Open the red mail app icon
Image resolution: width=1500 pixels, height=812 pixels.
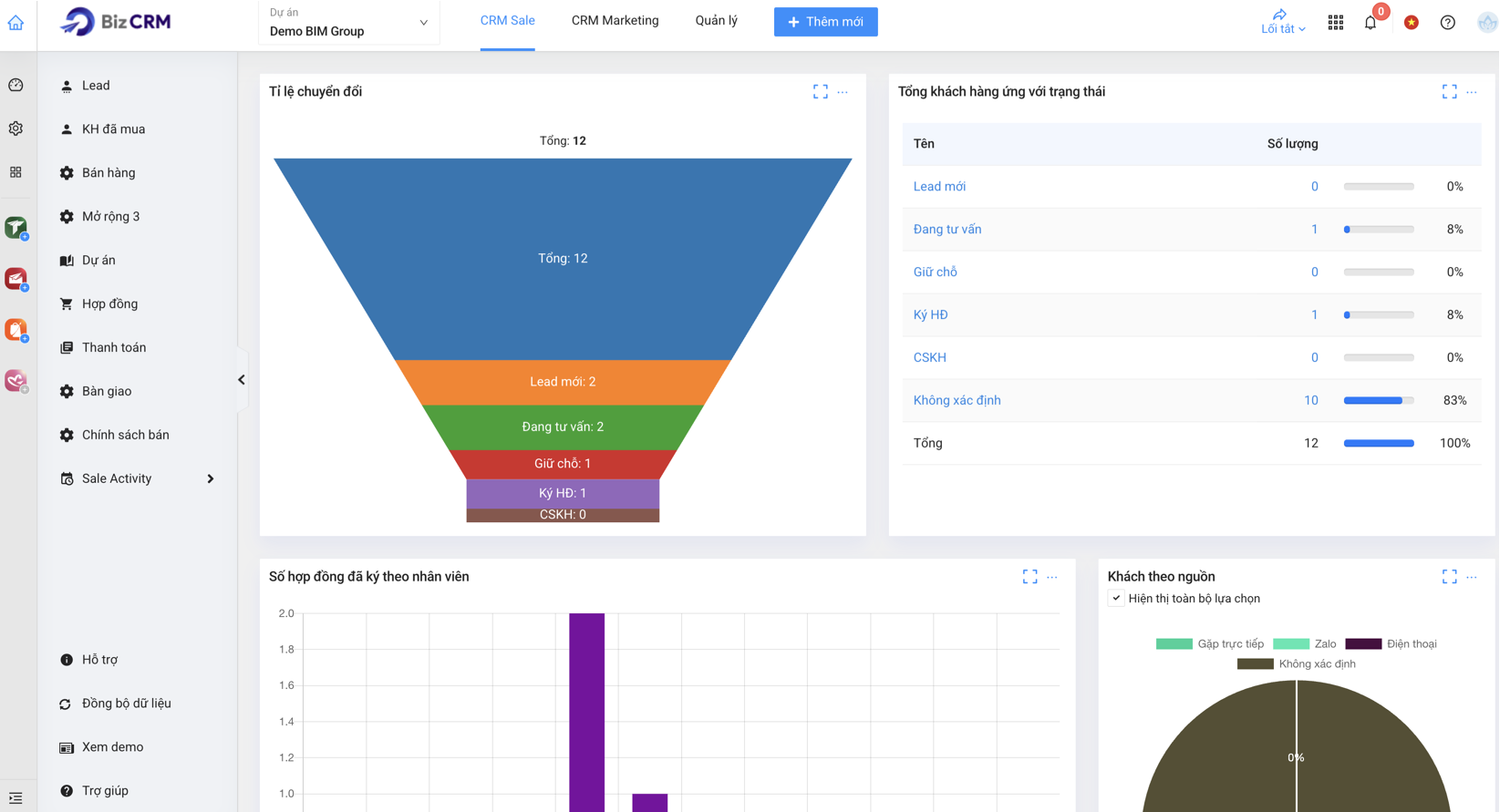coord(16,279)
